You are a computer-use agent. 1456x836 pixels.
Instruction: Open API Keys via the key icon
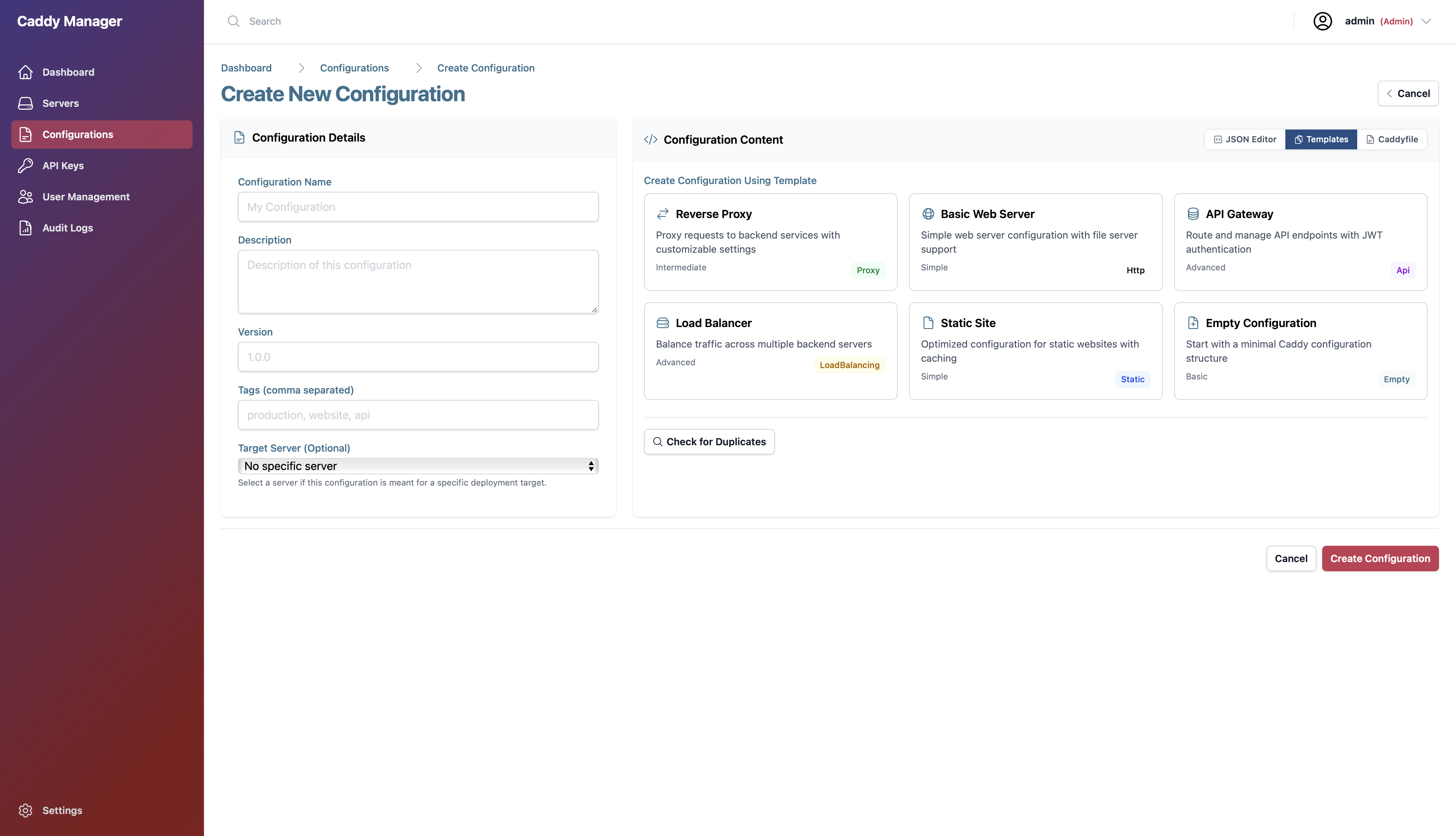25,165
